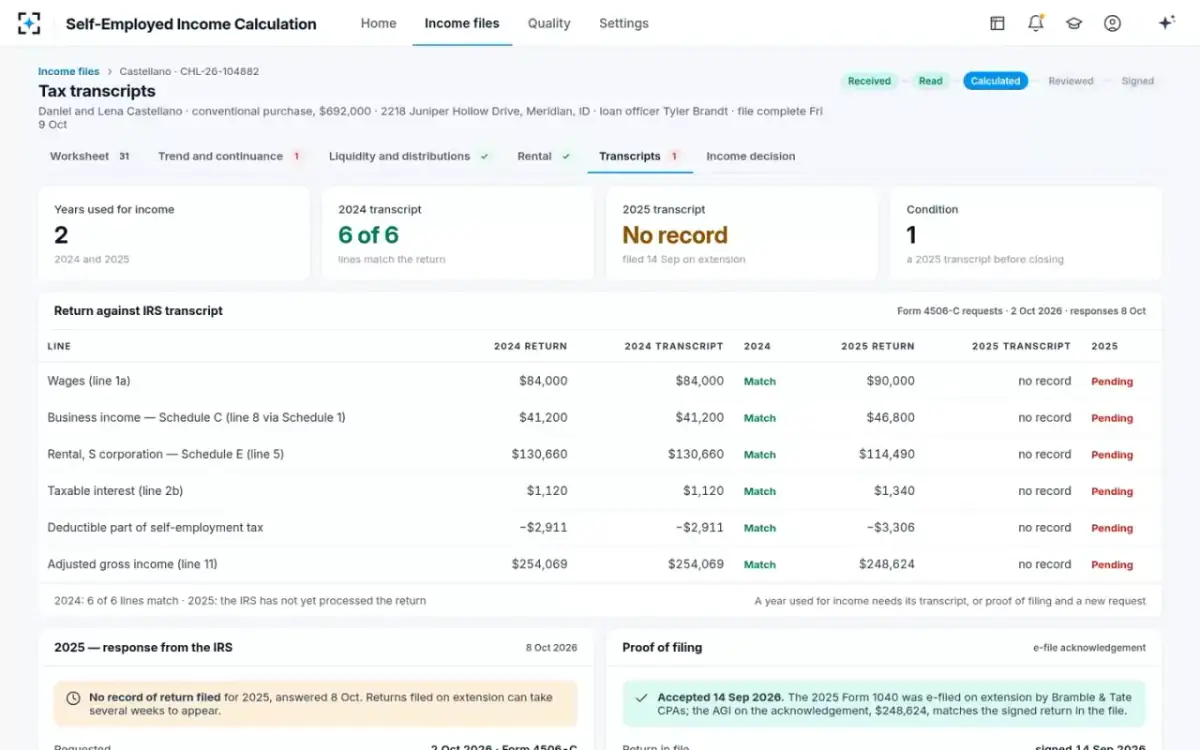The image size is (1200, 750).
Task: Switch to the Rental tab
Action: click(544, 156)
